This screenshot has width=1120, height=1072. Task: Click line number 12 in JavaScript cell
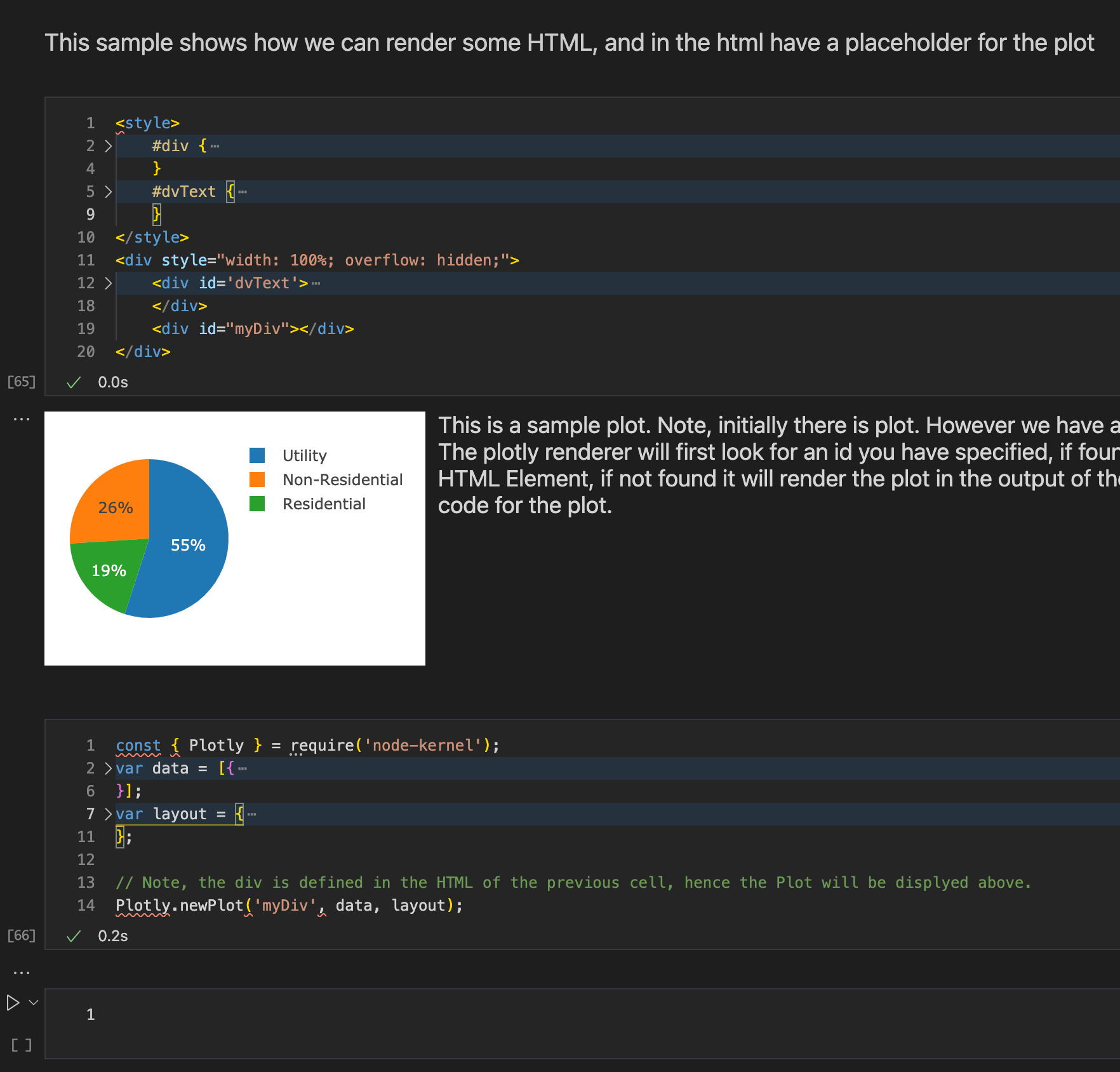pyautogui.click(x=86, y=860)
